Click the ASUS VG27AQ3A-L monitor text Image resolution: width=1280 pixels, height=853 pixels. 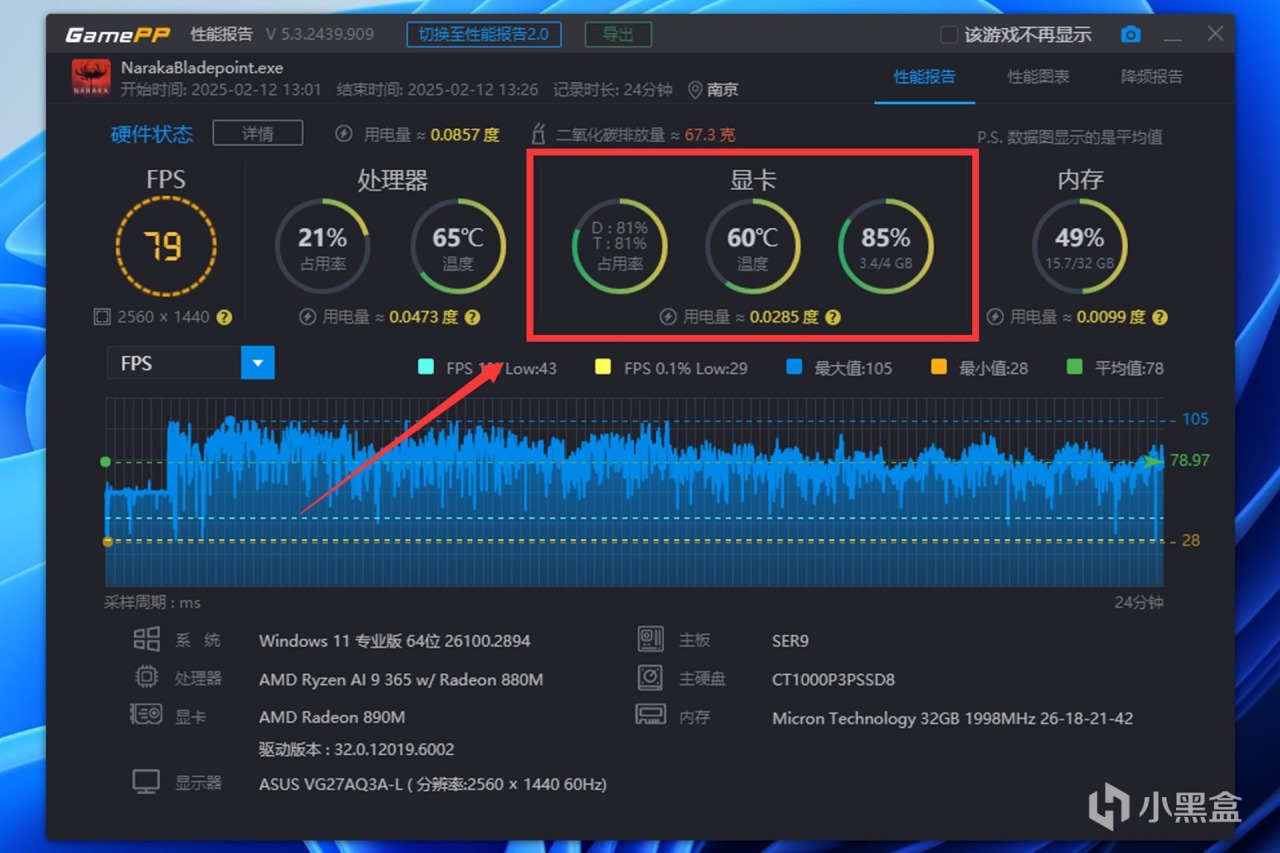[433, 784]
